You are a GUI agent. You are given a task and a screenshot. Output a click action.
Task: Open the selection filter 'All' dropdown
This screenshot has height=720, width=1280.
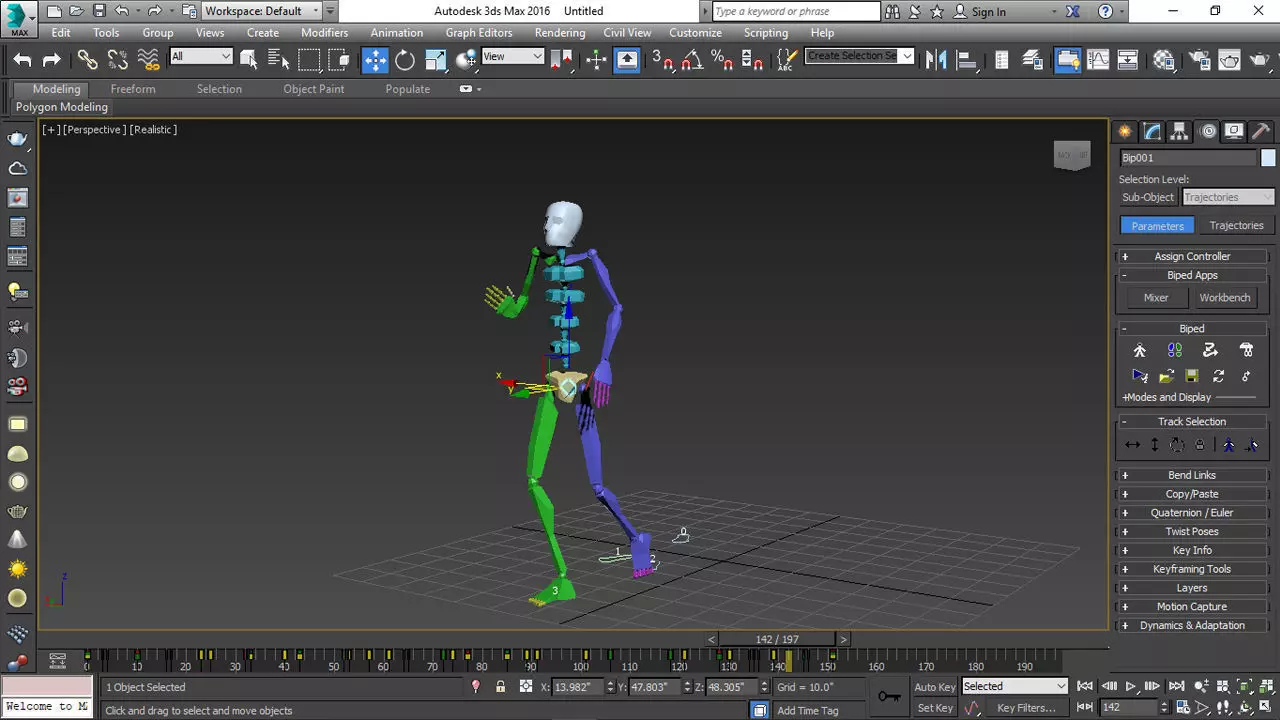click(201, 57)
